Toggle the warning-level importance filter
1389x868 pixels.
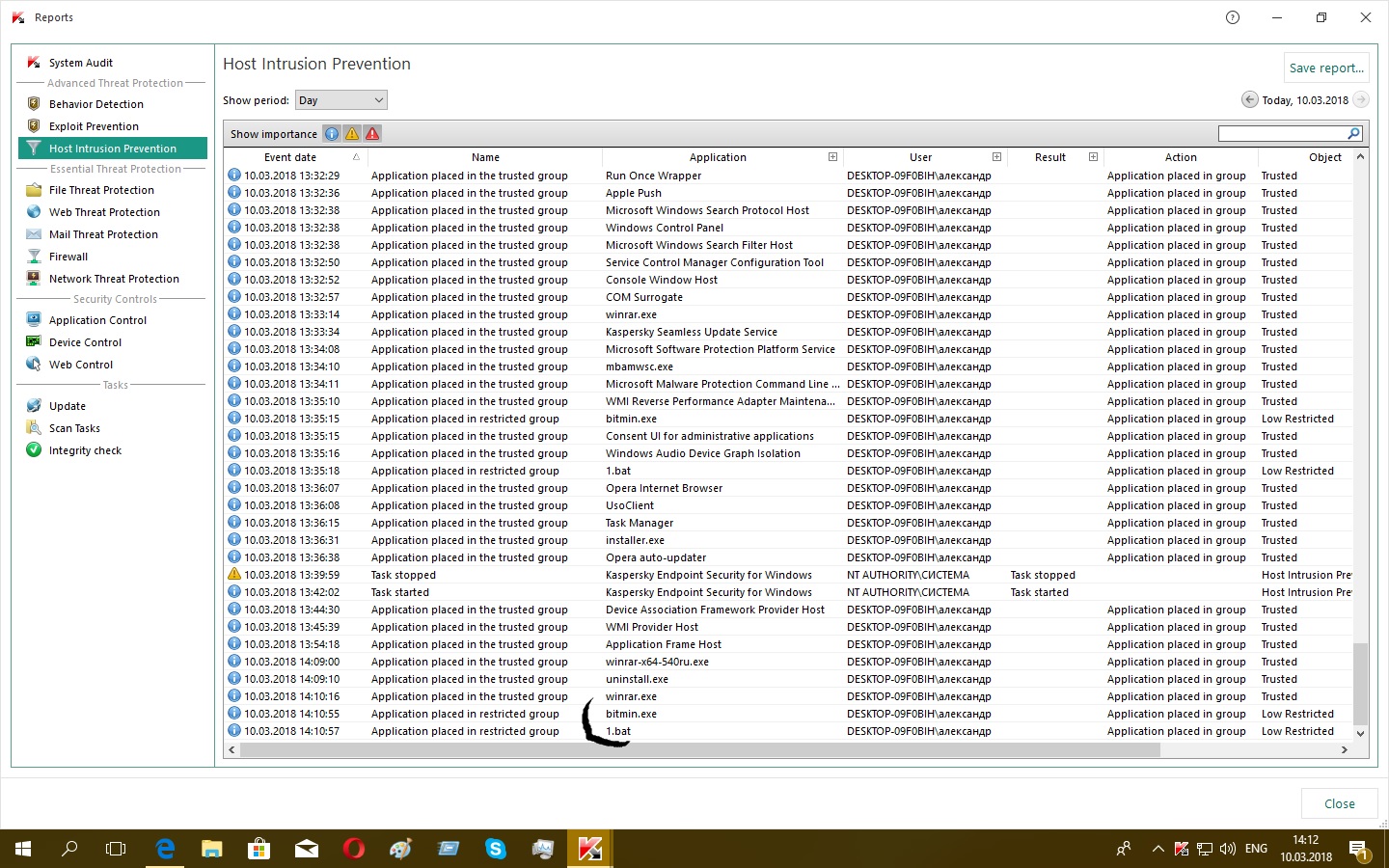click(352, 134)
